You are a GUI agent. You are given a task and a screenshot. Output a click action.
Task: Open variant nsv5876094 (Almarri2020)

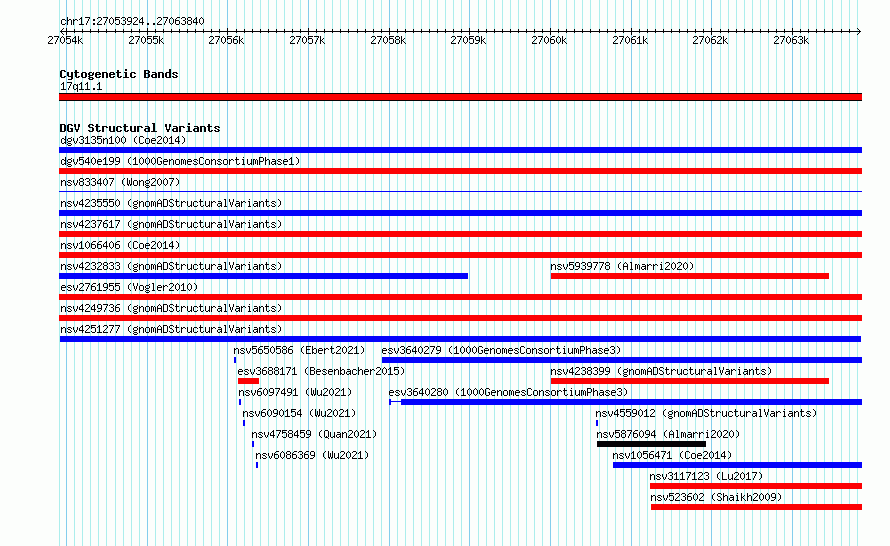(668, 434)
